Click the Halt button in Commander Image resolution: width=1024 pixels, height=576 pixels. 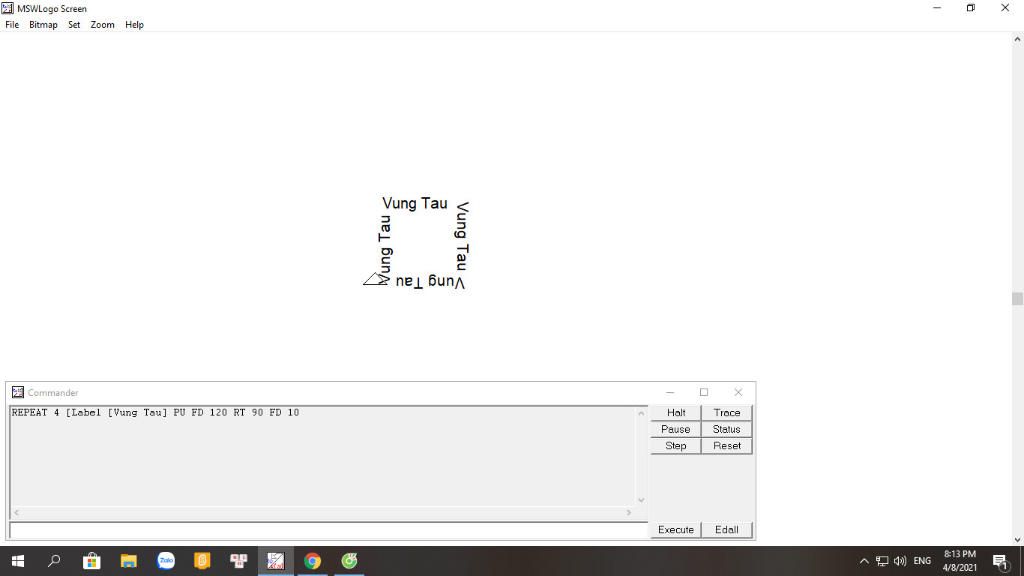pos(676,413)
